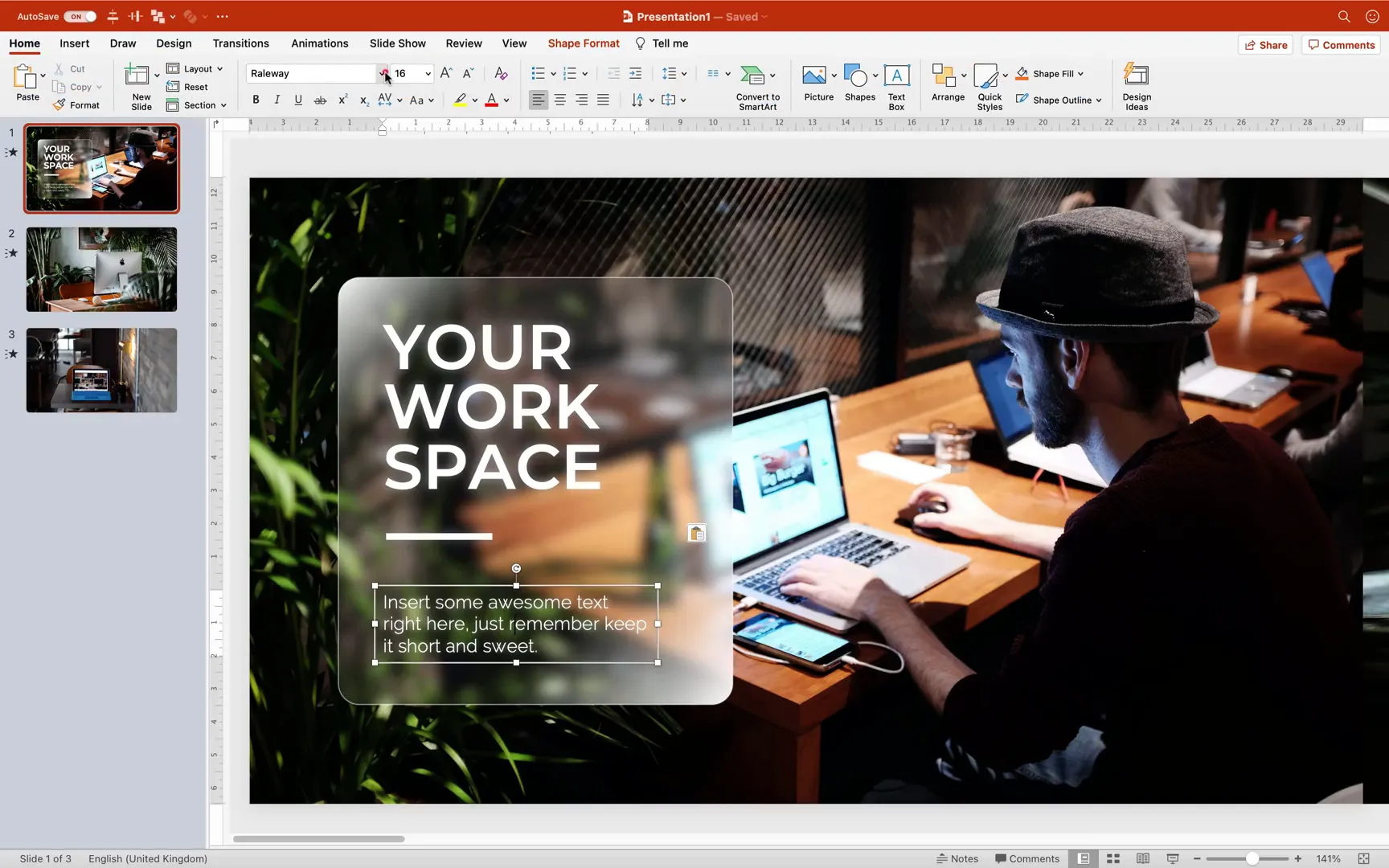Apply strikethrough formatting
The image size is (1389, 868).
[x=319, y=100]
